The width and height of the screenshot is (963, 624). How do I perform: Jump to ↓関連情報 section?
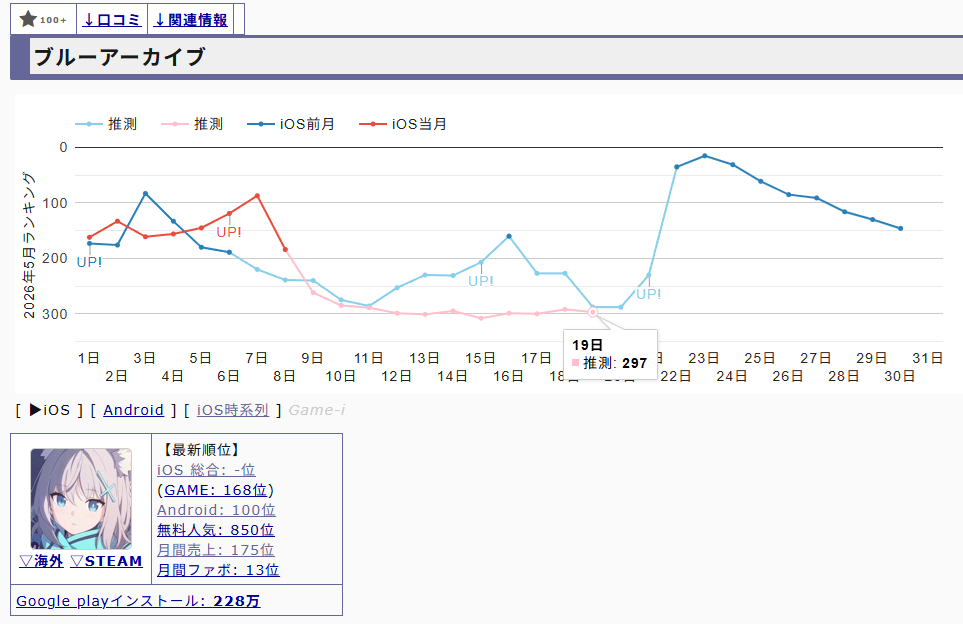point(190,20)
